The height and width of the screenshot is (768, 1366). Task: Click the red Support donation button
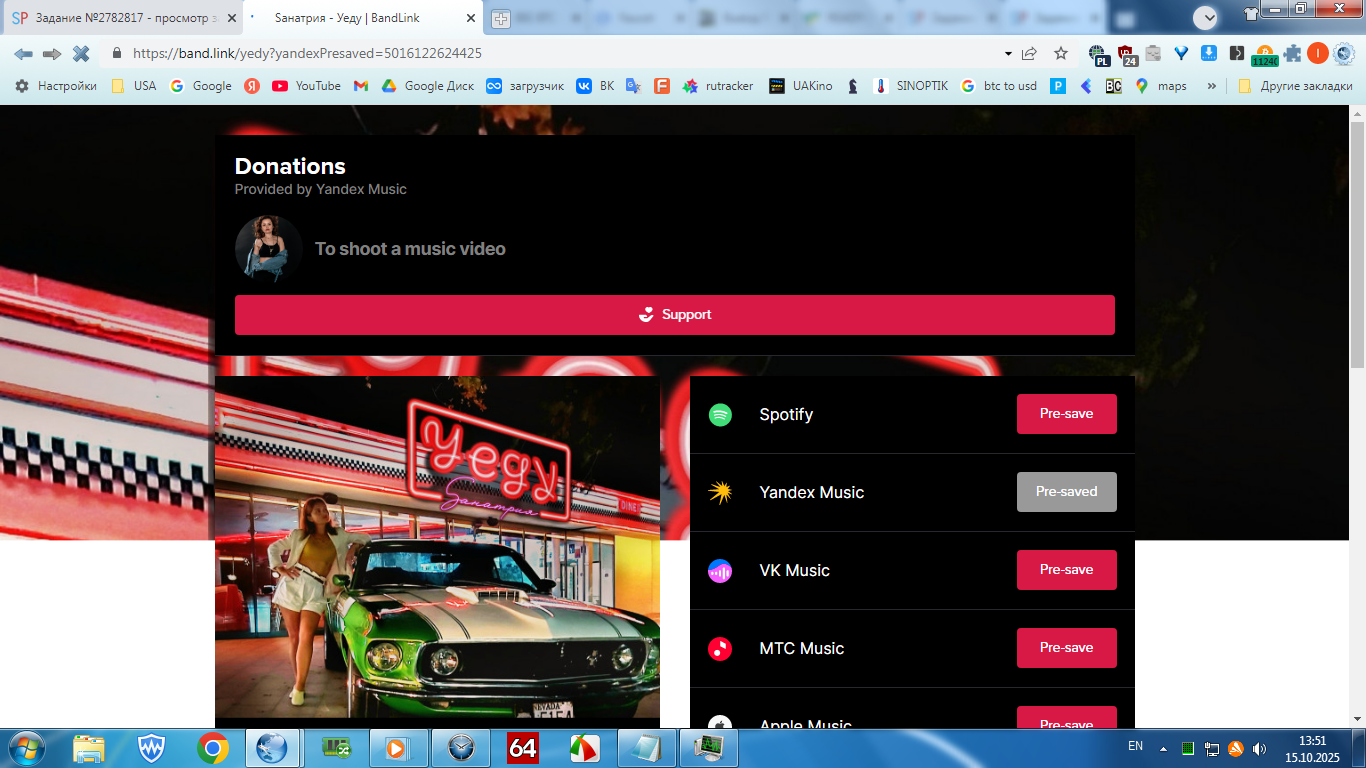[675, 315]
